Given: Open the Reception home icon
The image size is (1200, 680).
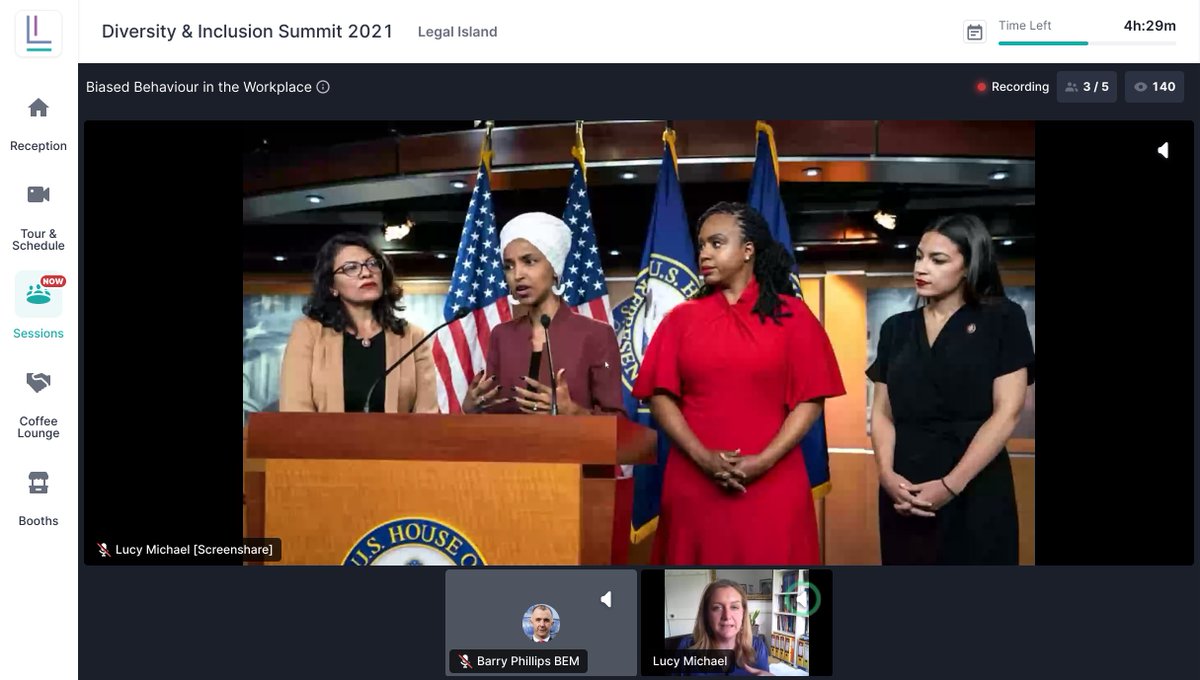Looking at the screenshot, I should pos(38,108).
